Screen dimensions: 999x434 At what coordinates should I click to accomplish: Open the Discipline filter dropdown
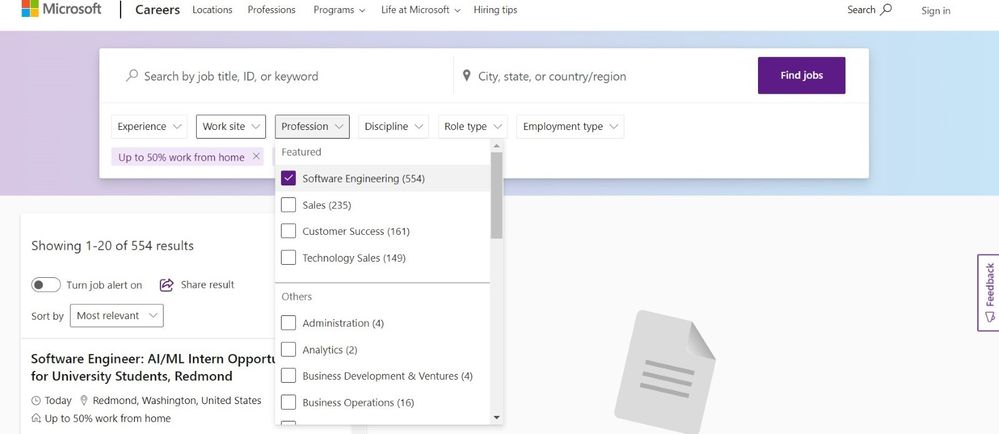393,126
